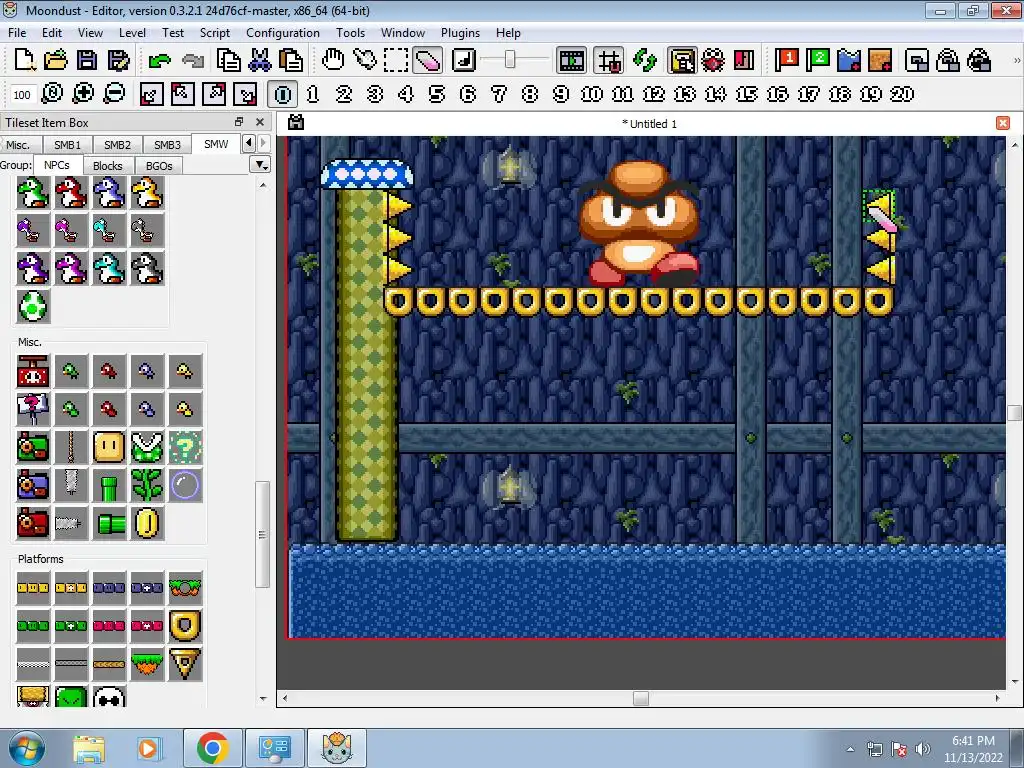
Task: Select the Blocks group tab
Action: [x=108, y=165]
